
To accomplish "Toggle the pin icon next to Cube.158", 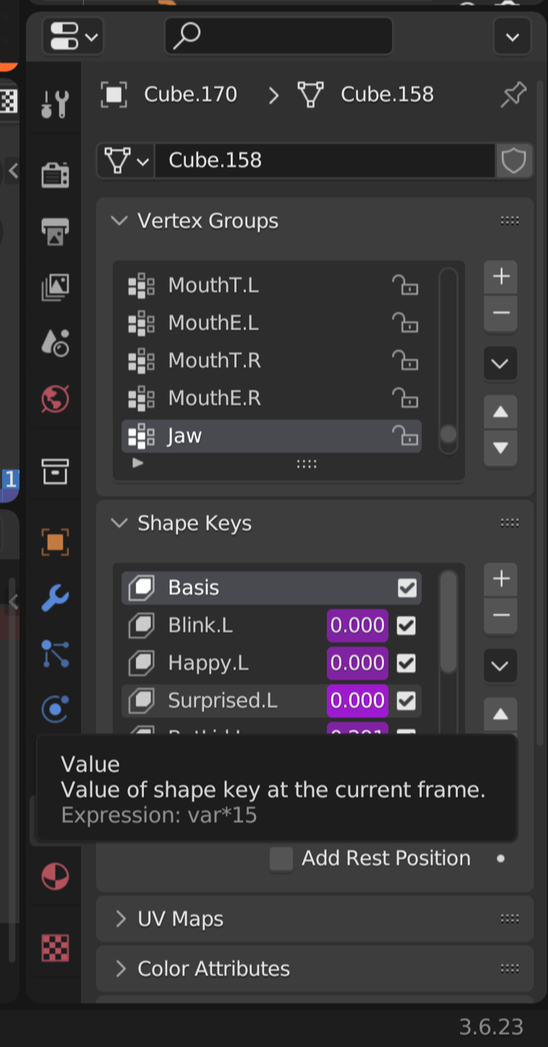I will pos(513,95).
